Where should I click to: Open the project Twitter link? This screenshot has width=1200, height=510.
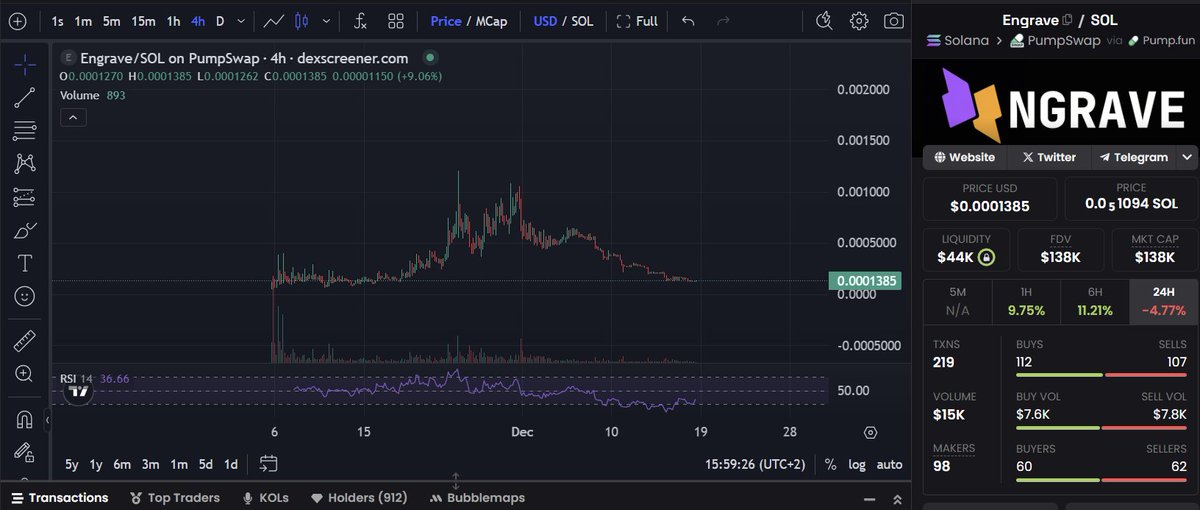(1047, 157)
